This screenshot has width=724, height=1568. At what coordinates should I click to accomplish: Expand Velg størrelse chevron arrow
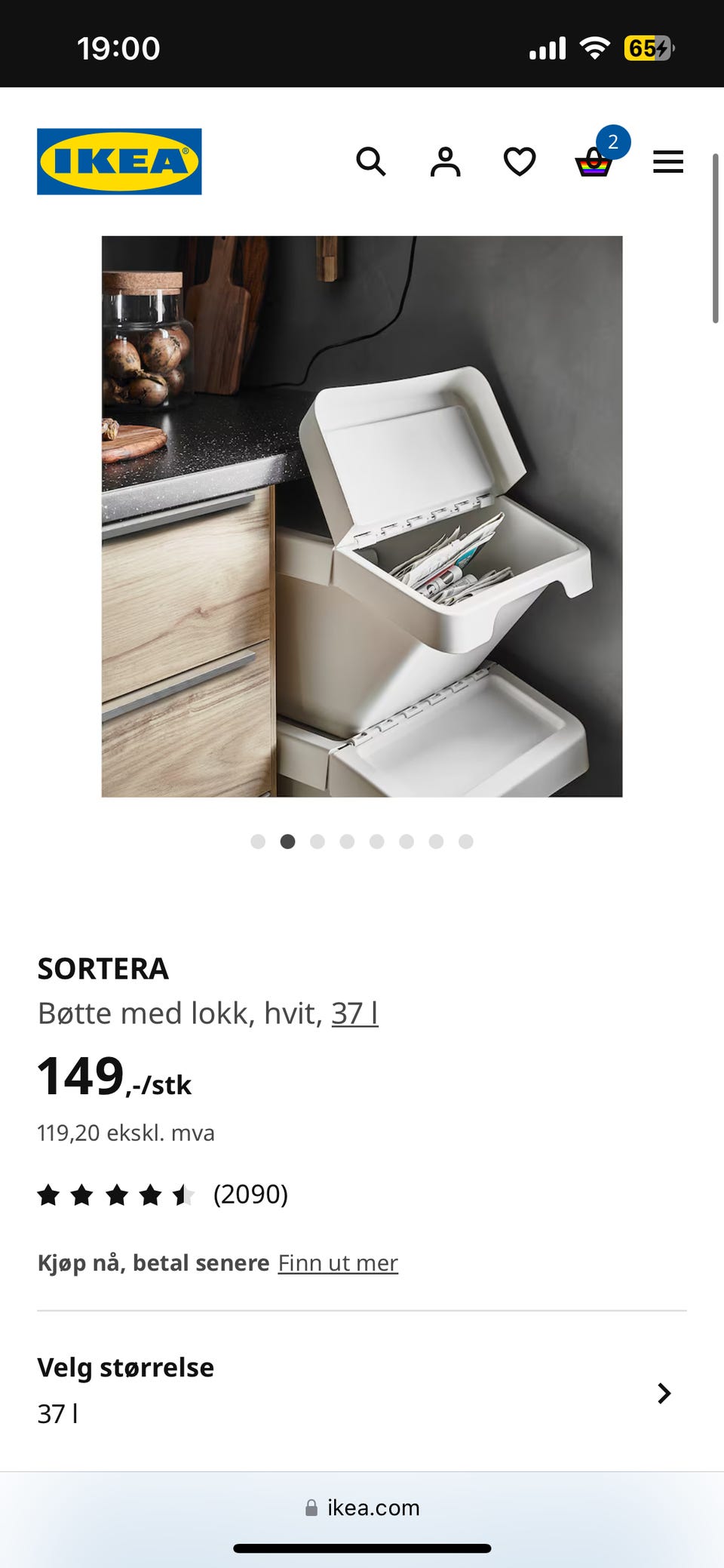coord(664,1393)
